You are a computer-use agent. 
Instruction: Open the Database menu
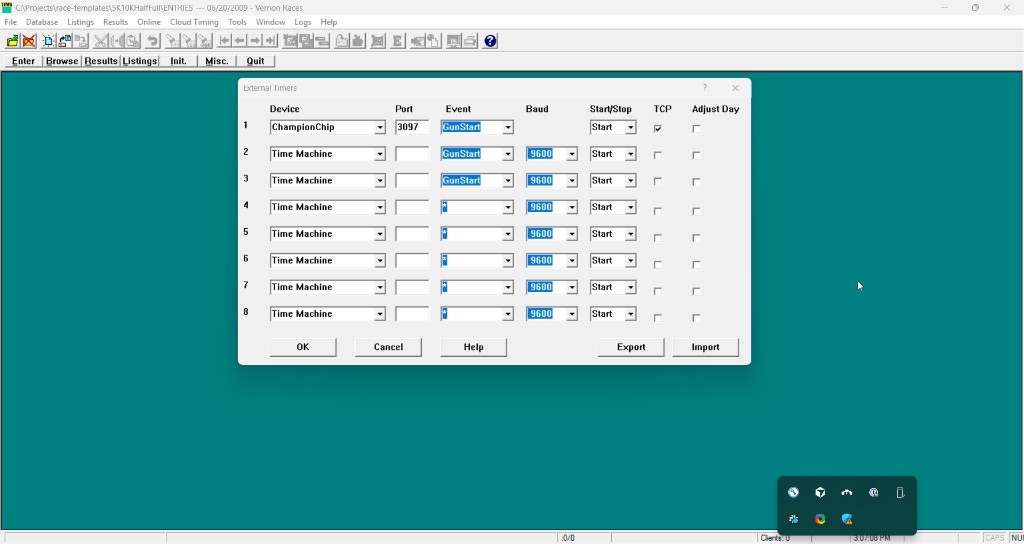pos(42,22)
